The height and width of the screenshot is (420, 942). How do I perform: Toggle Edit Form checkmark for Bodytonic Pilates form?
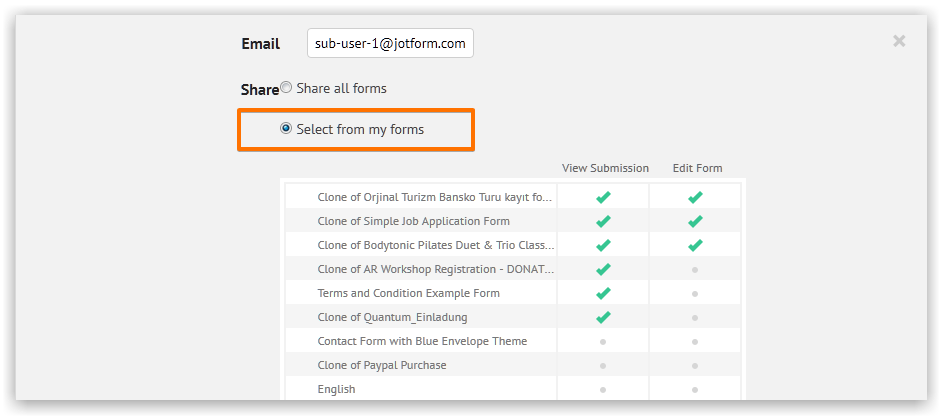[x=695, y=245]
